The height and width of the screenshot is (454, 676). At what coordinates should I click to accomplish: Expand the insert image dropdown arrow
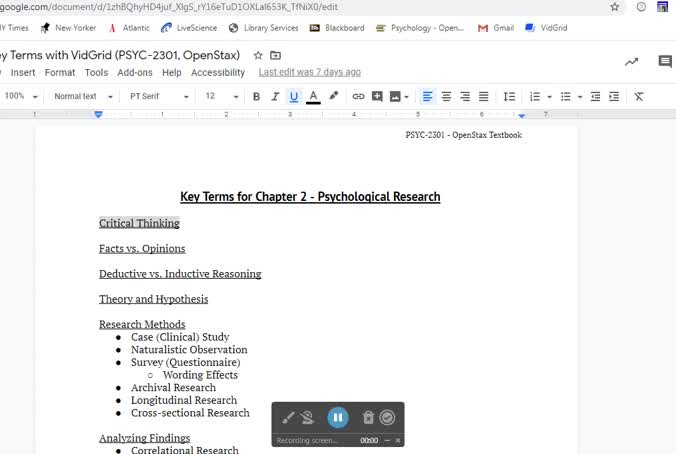(x=407, y=97)
